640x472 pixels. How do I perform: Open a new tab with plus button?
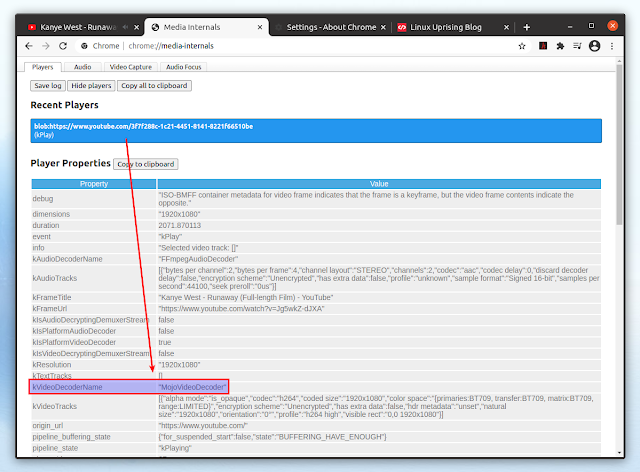click(x=527, y=27)
